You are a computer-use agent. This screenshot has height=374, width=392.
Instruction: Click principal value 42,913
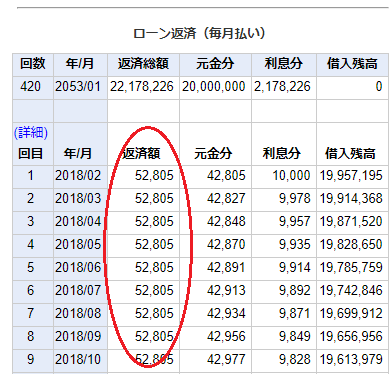pyautogui.click(x=226, y=291)
